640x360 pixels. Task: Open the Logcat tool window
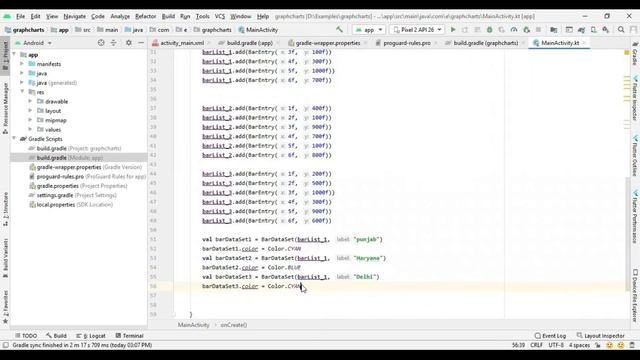(91, 336)
